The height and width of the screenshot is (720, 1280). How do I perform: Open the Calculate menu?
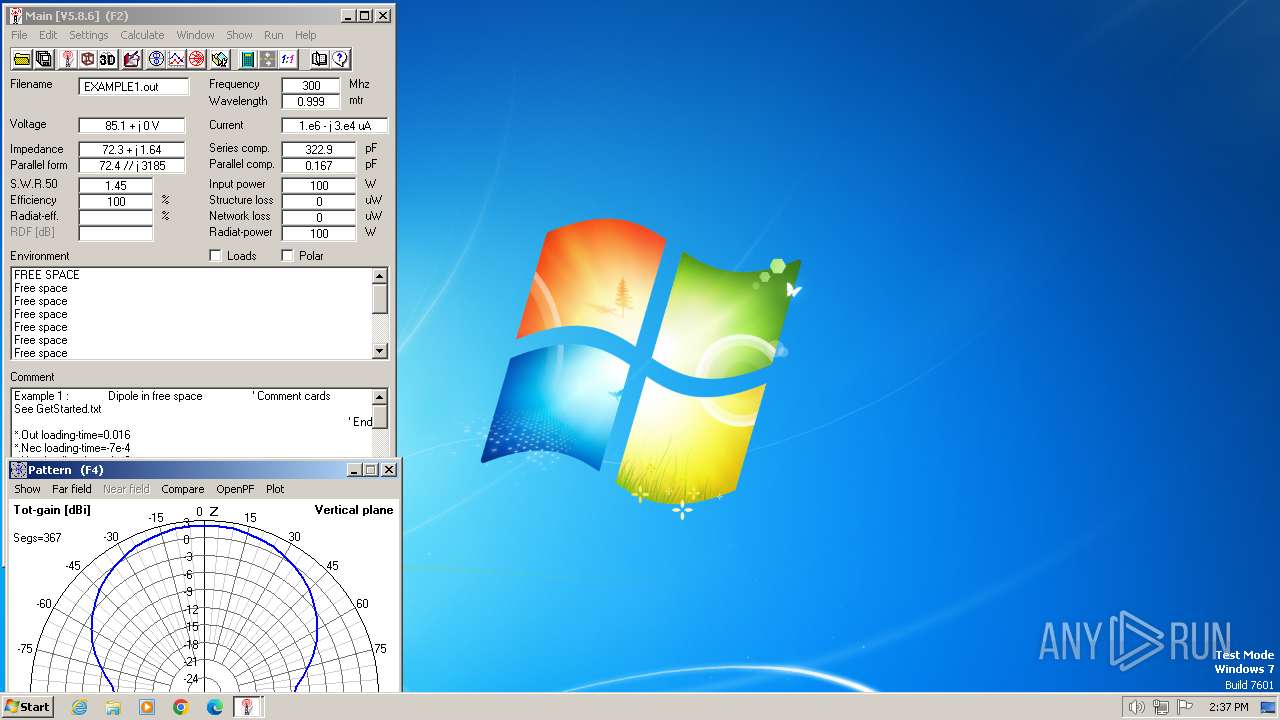tap(142, 35)
